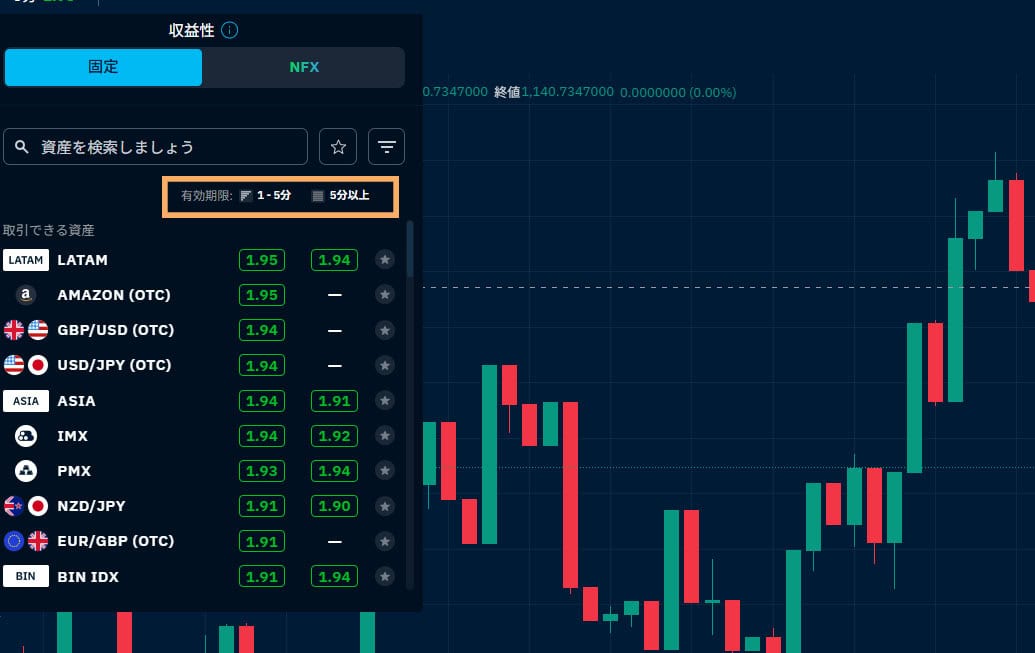Open the asset filter options icon

point(386,147)
